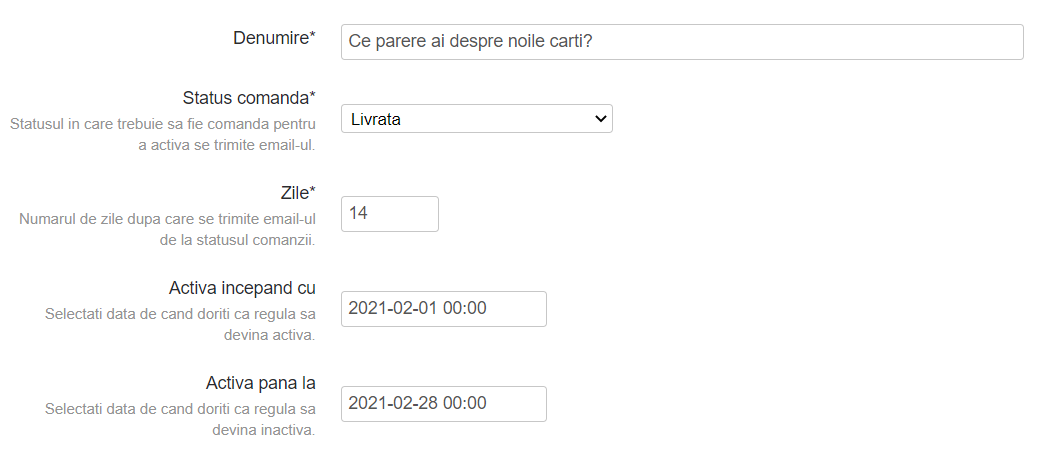Viewport: 1054px width, 456px height.
Task: Click the description under Activa incepand cu
Action: click(x=180, y=324)
